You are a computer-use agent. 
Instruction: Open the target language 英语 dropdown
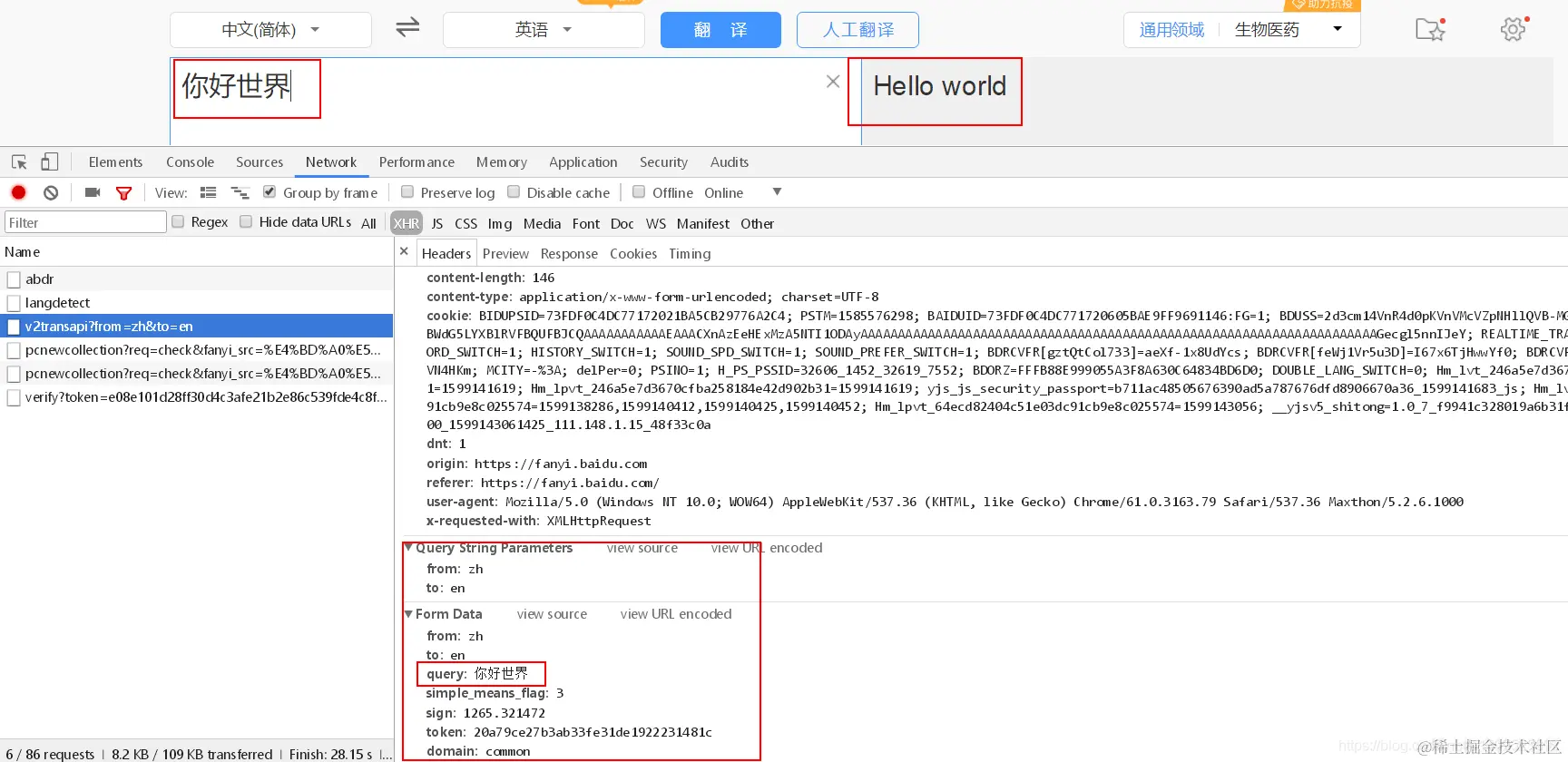click(544, 30)
